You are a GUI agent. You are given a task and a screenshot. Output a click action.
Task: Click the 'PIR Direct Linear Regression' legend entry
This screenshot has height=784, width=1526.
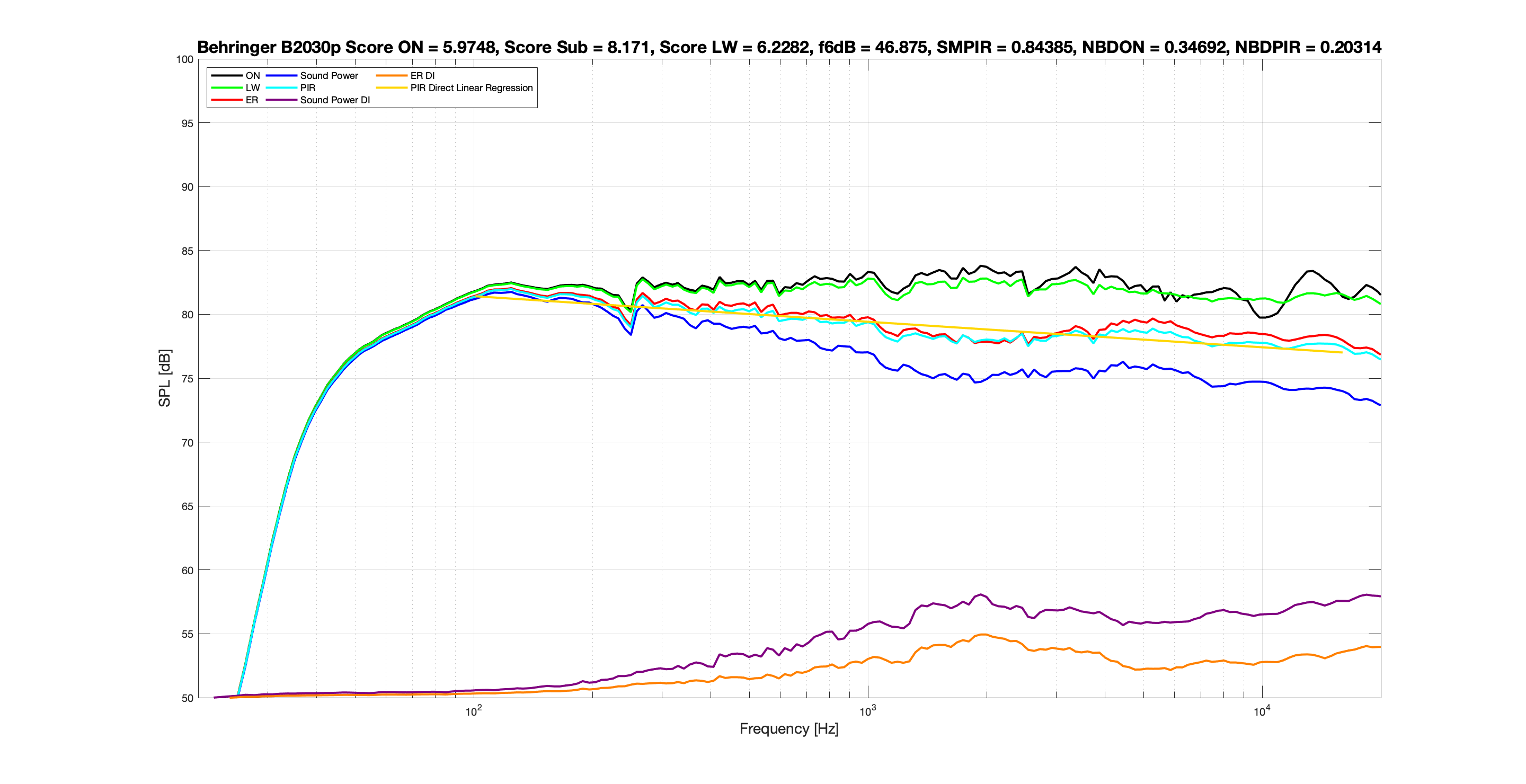[472, 87]
